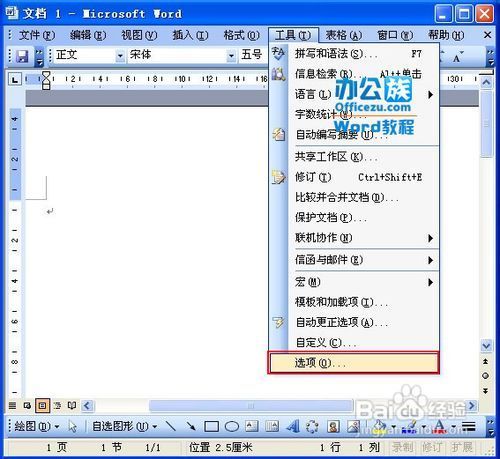Screen dimensions: 500x459
Task: Open 宏(M) submenu
Action: pyautogui.click(x=354, y=282)
